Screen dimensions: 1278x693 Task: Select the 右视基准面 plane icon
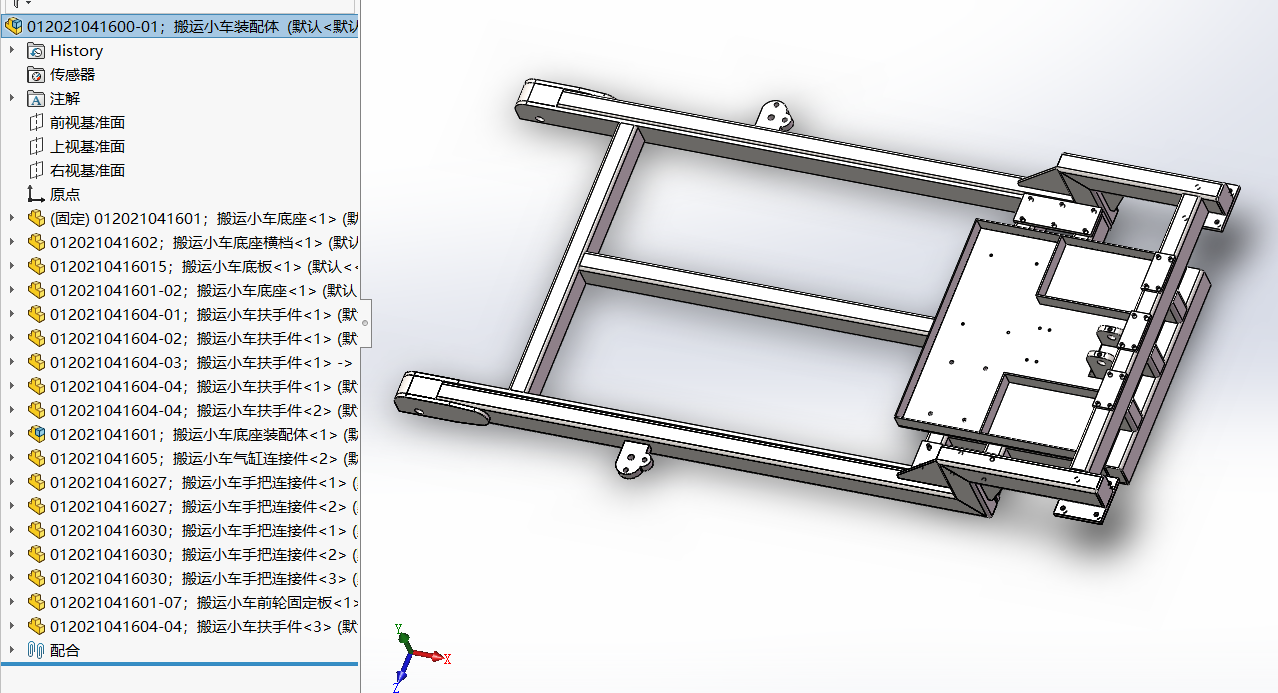(x=36, y=171)
